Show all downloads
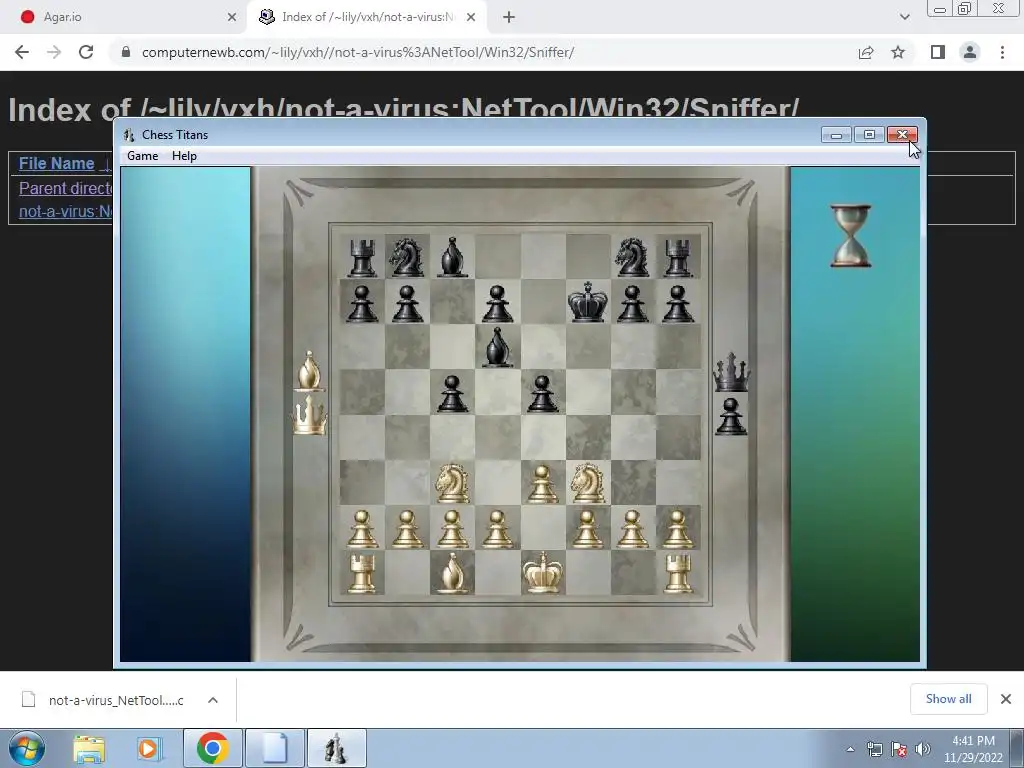Screen dimensions: 1024x768 948,699
